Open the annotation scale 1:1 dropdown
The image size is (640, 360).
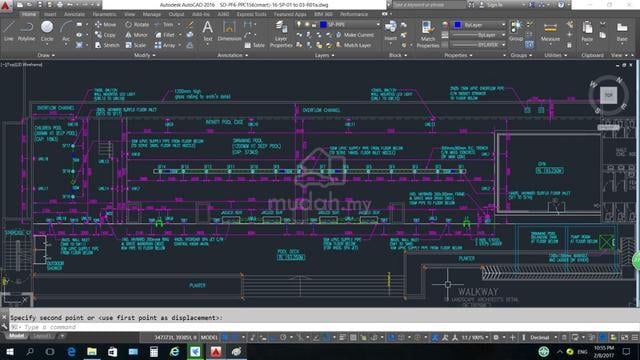[475, 338]
